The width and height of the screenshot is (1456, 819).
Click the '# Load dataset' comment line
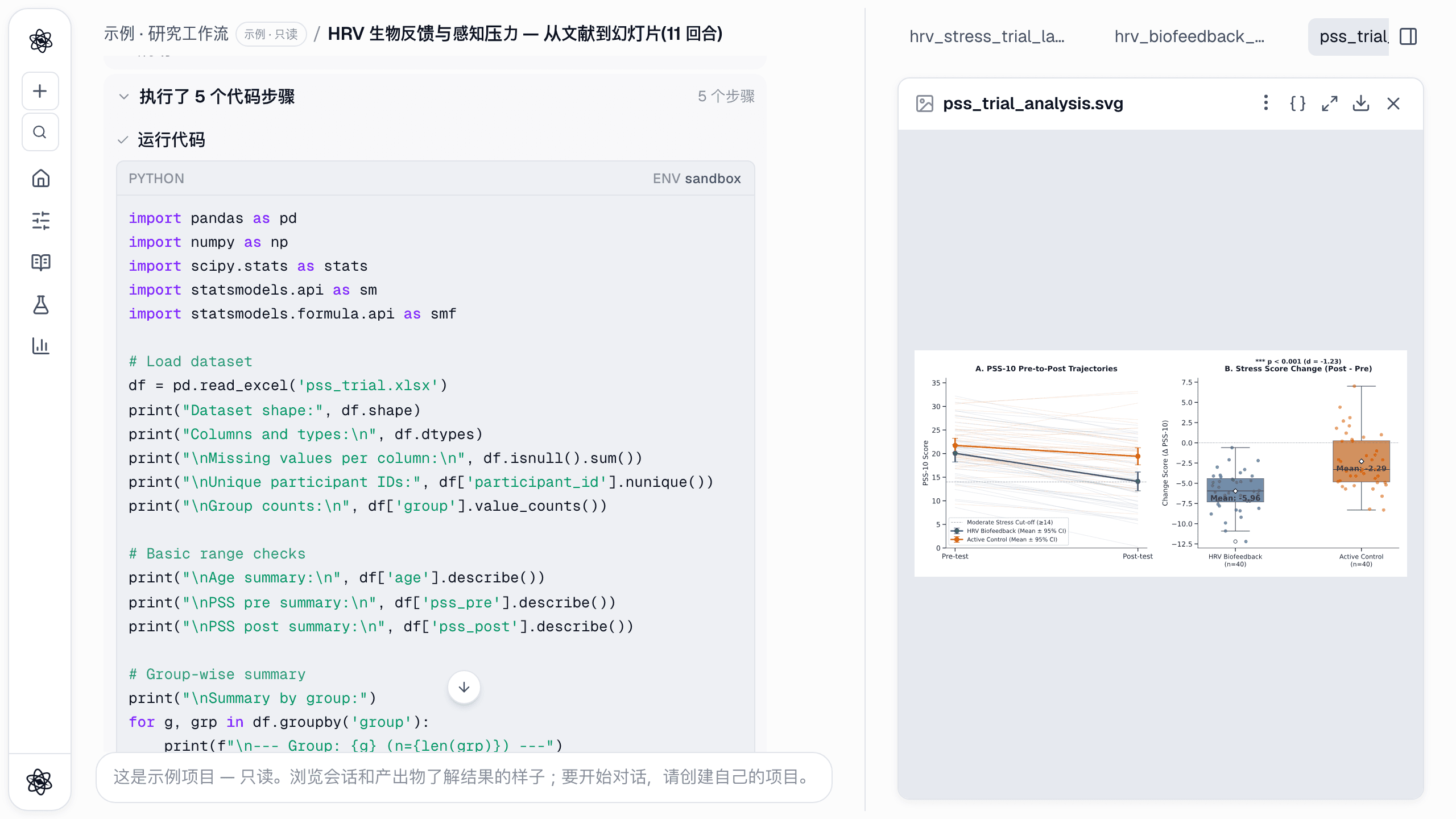(191, 362)
